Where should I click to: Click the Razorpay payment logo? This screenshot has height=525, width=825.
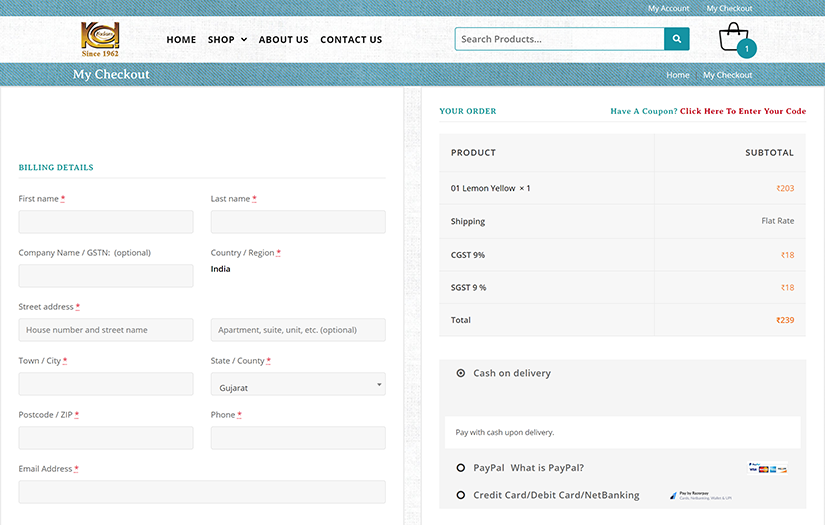point(701,496)
